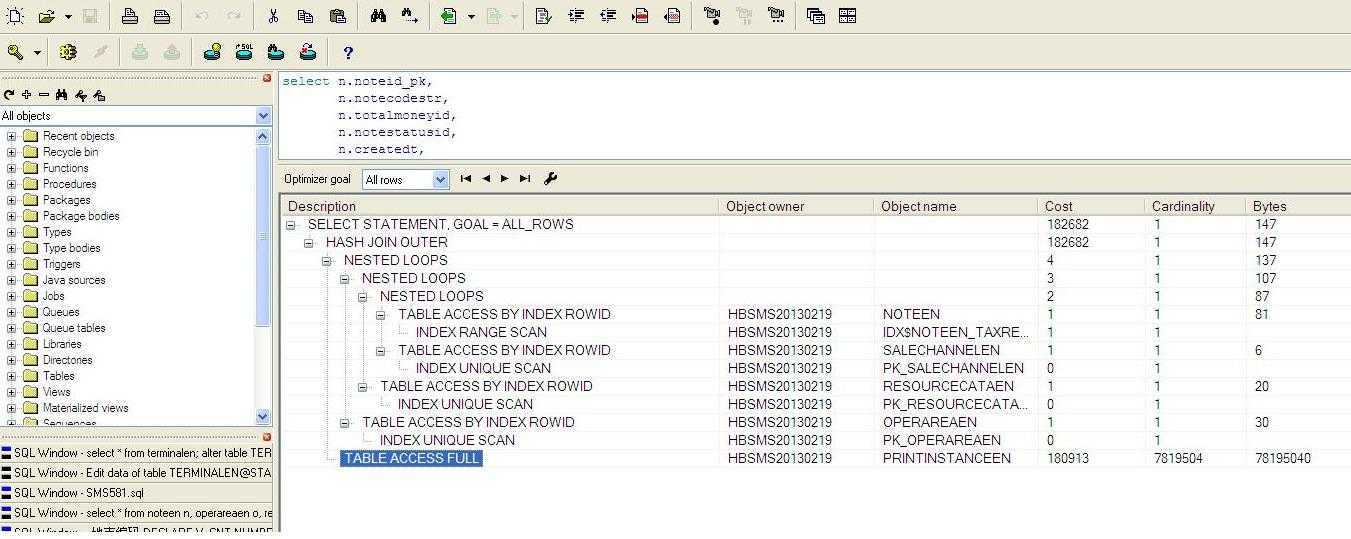1351x539 pixels.
Task: Collapse the HASH JOIN OUTER node
Action: click(309, 243)
